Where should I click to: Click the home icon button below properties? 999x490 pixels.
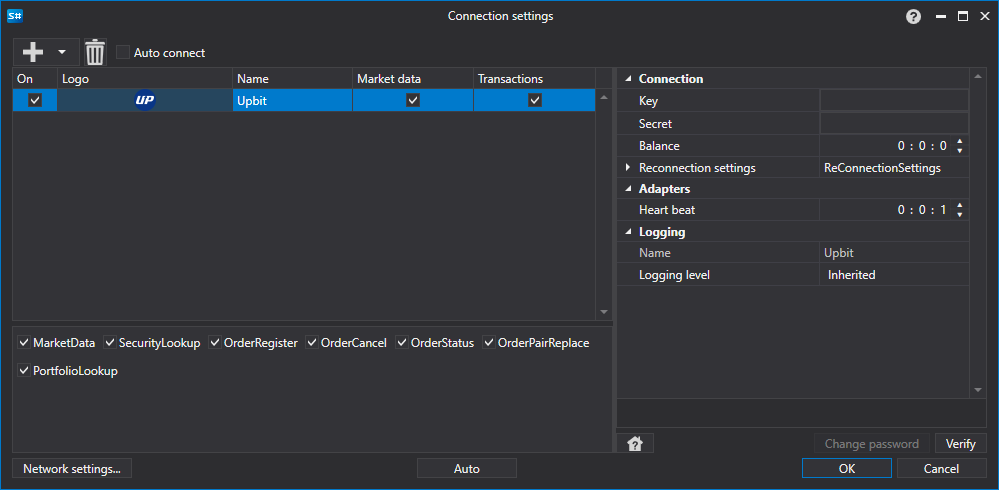(635, 444)
